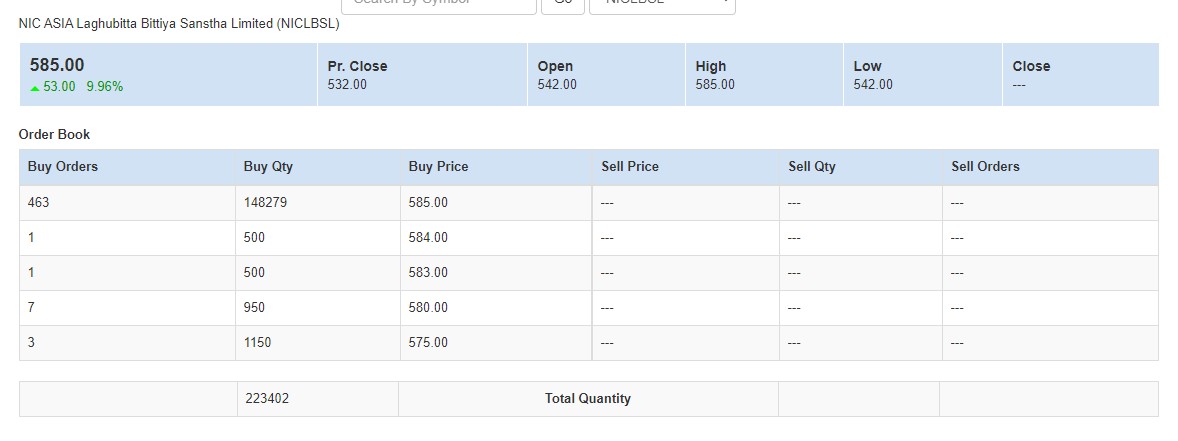
Task: Click the 575.00 buy price row
Action: point(588,343)
